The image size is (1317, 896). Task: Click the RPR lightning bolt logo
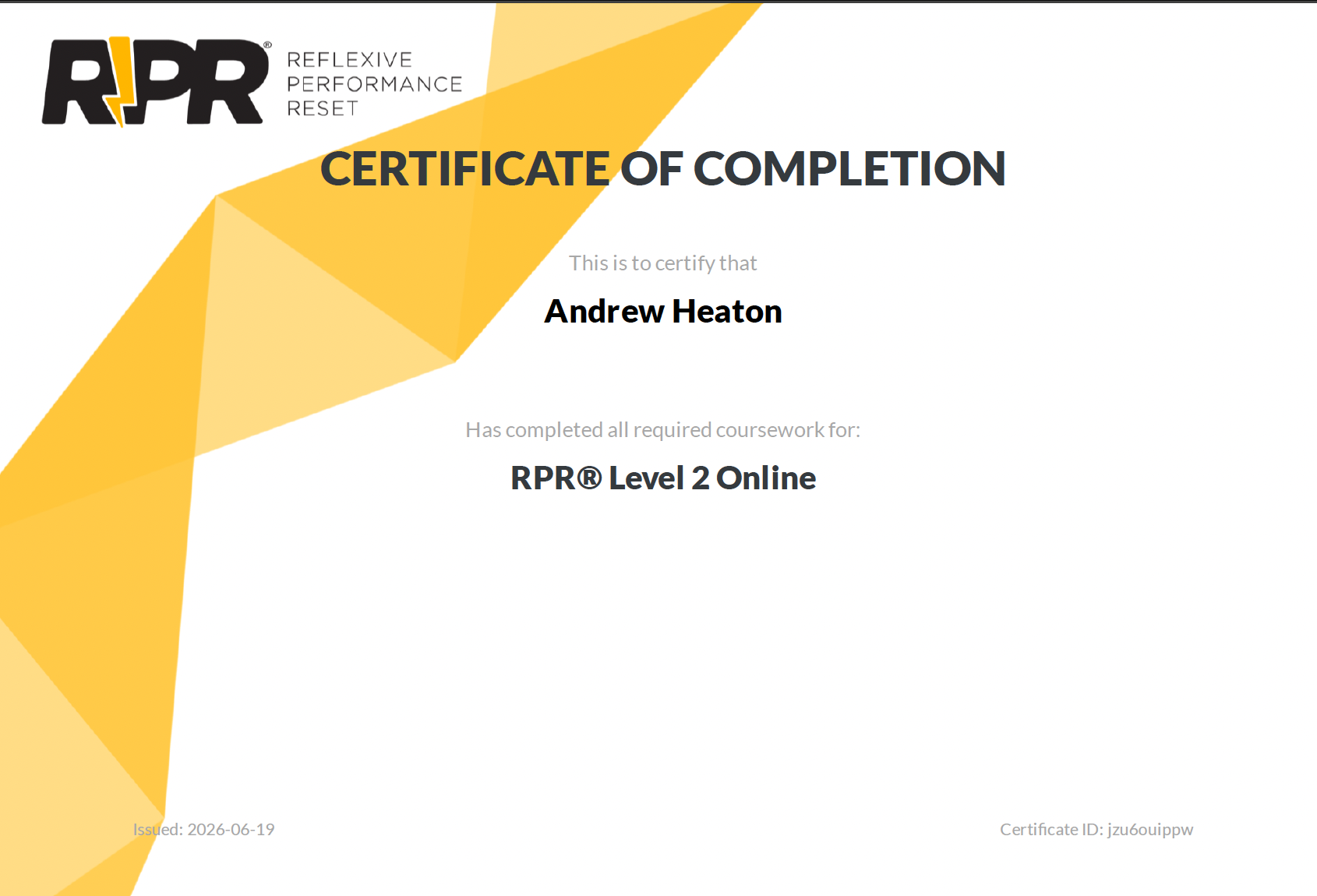tap(156, 81)
